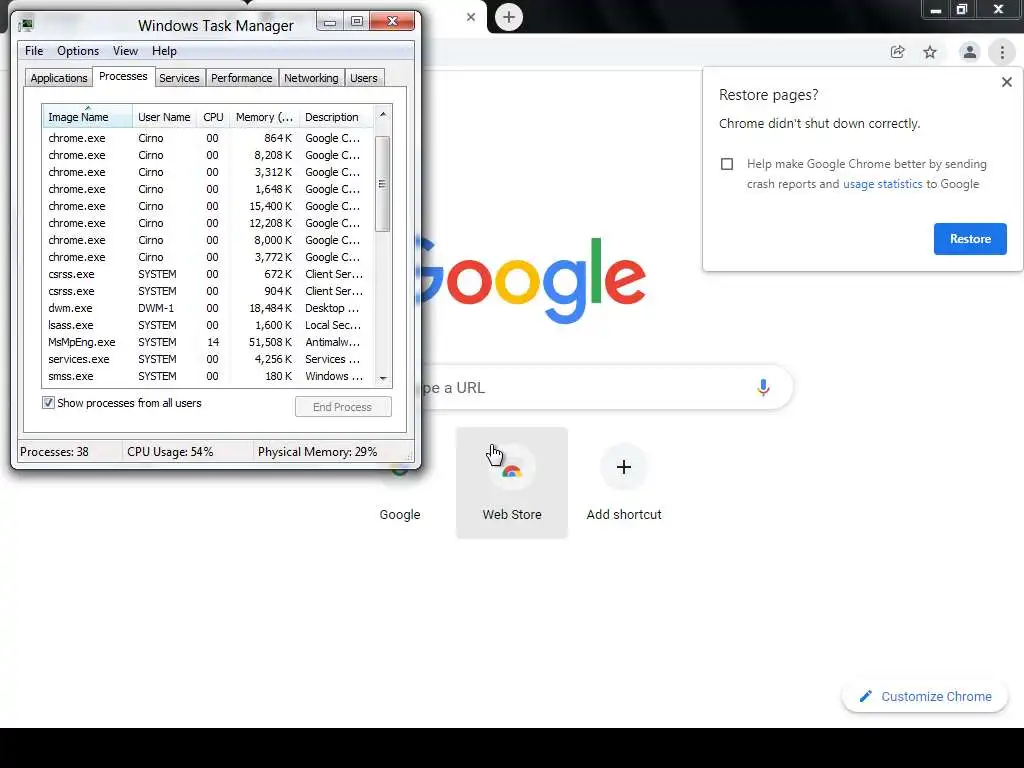Select the lsass.exe process row
This screenshot has height=768, width=1024.
207,325
